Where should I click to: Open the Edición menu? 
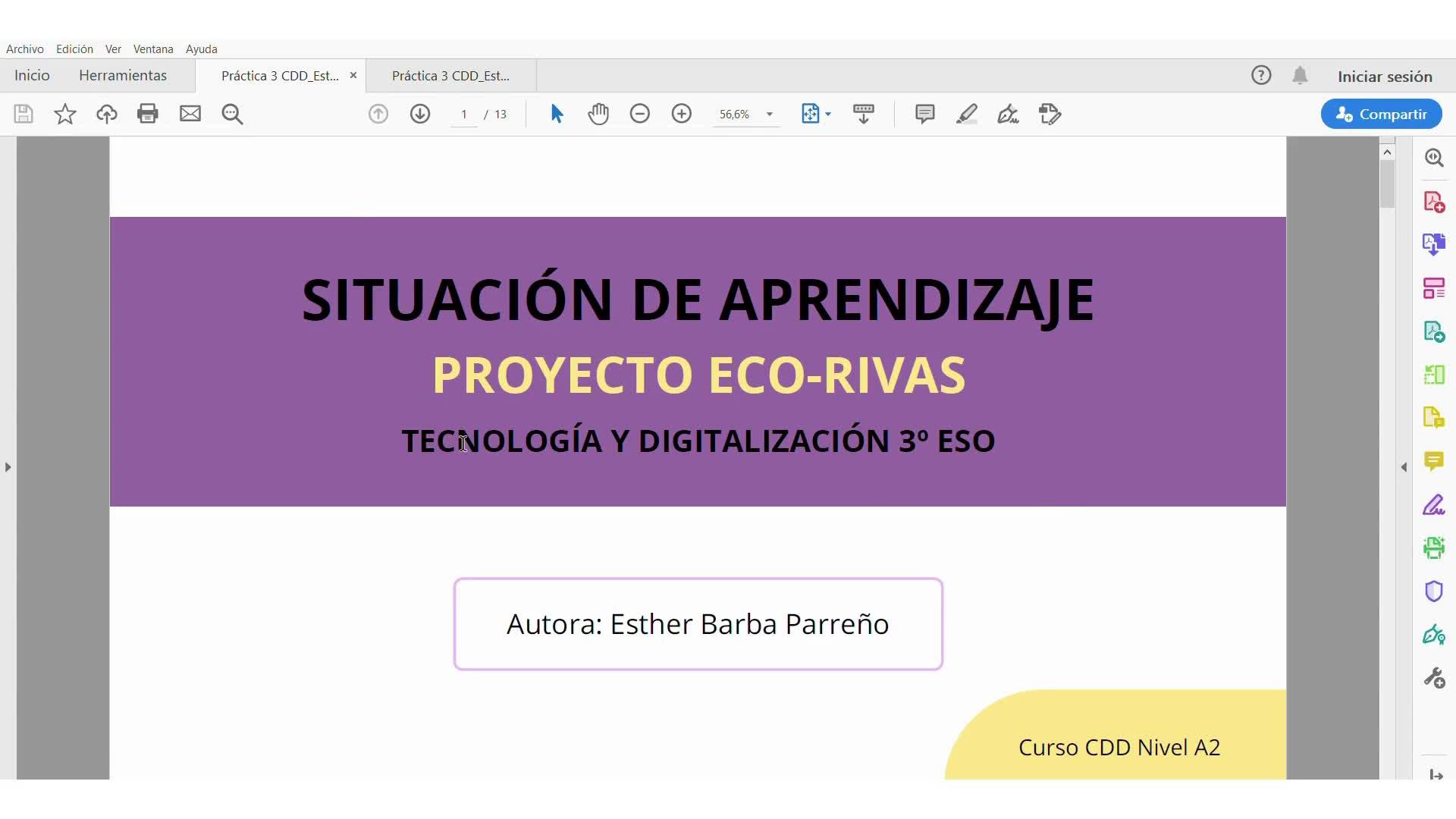(x=74, y=49)
